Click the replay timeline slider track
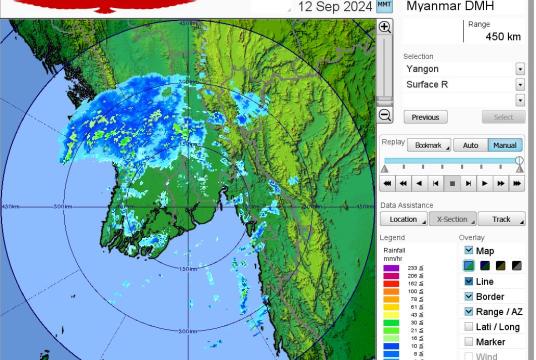Viewport: 536px width, 360px height. (451, 161)
